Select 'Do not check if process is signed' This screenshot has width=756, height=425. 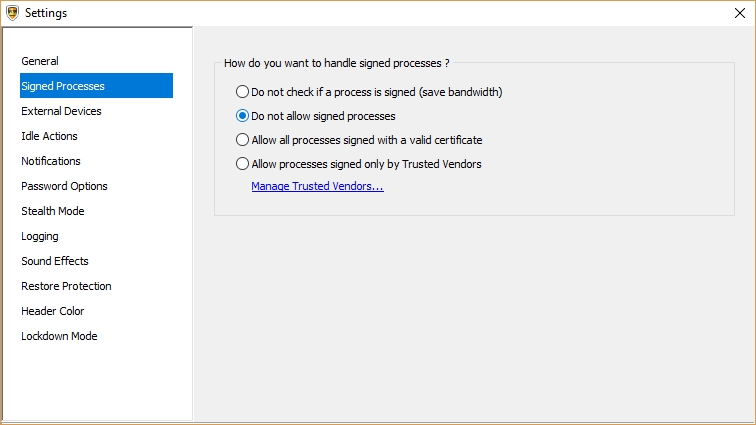tap(242, 92)
